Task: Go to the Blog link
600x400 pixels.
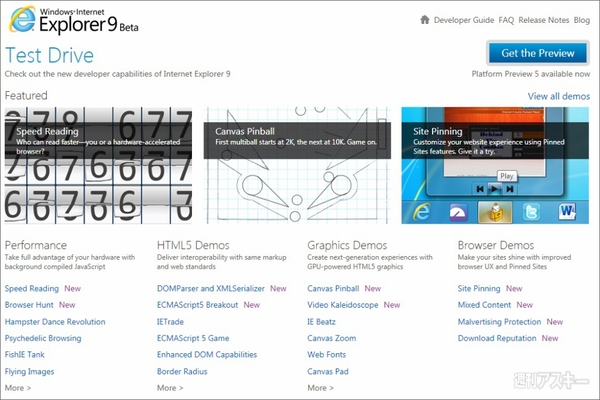Action: click(582, 20)
